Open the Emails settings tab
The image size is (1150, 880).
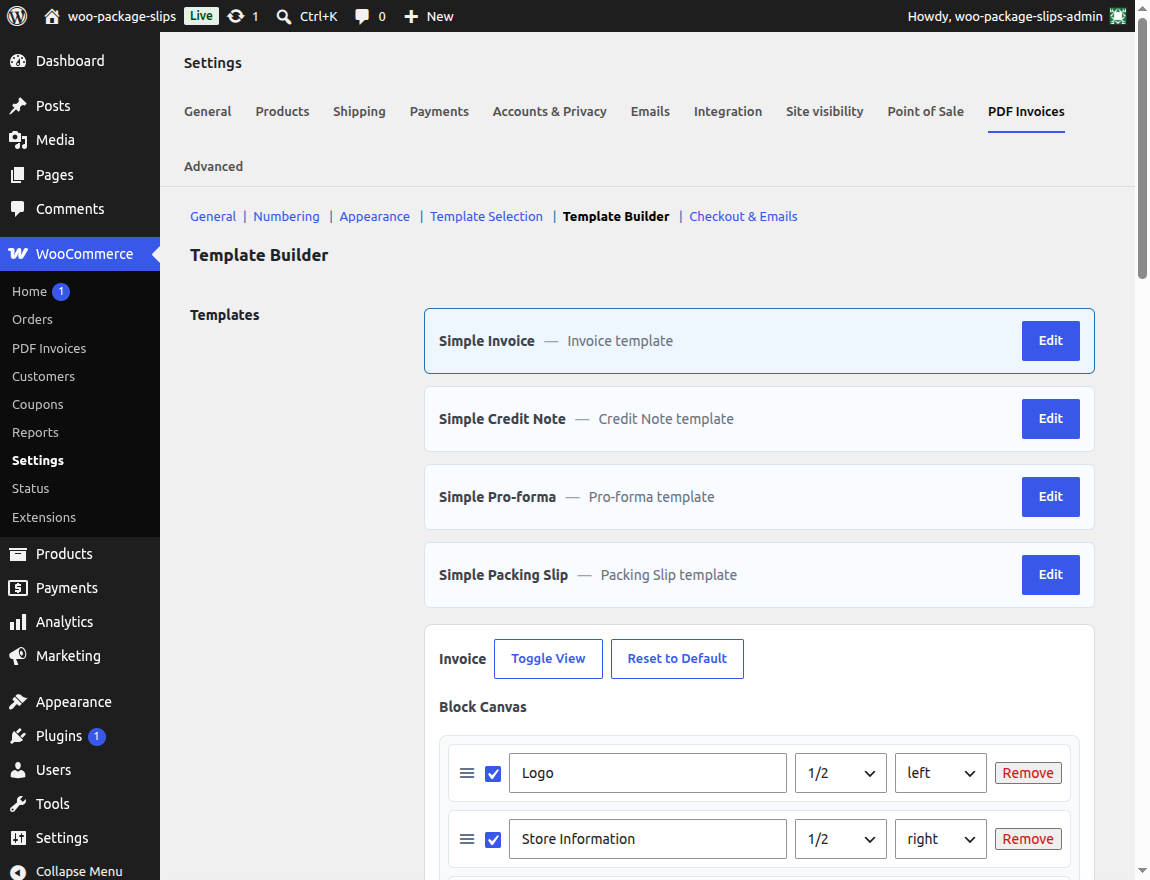tap(650, 111)
